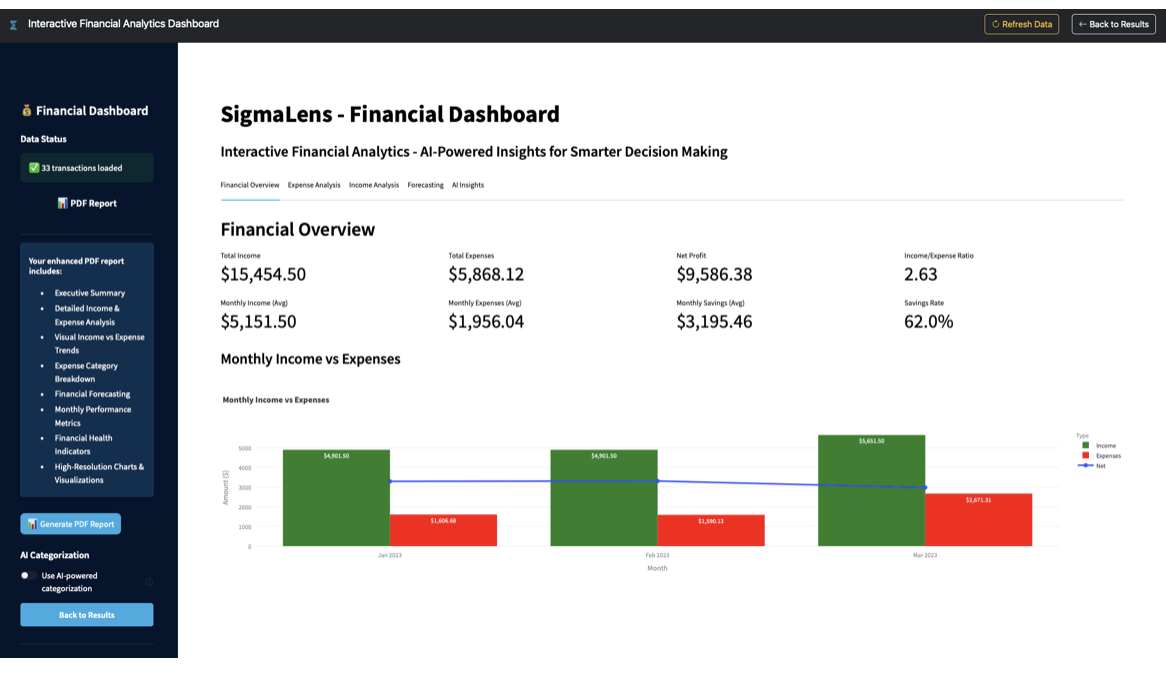Click Detailed Income & Expense Analysis item
Image resolution: width=1166 pixels, height=680 pixels.
click(x=87, y=315)
